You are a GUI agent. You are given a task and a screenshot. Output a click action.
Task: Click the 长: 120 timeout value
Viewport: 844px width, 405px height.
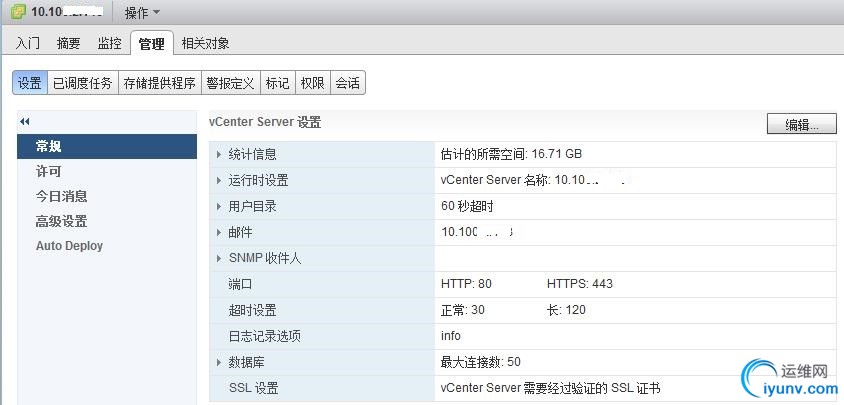pyautogui.click(x=566, y=310)
